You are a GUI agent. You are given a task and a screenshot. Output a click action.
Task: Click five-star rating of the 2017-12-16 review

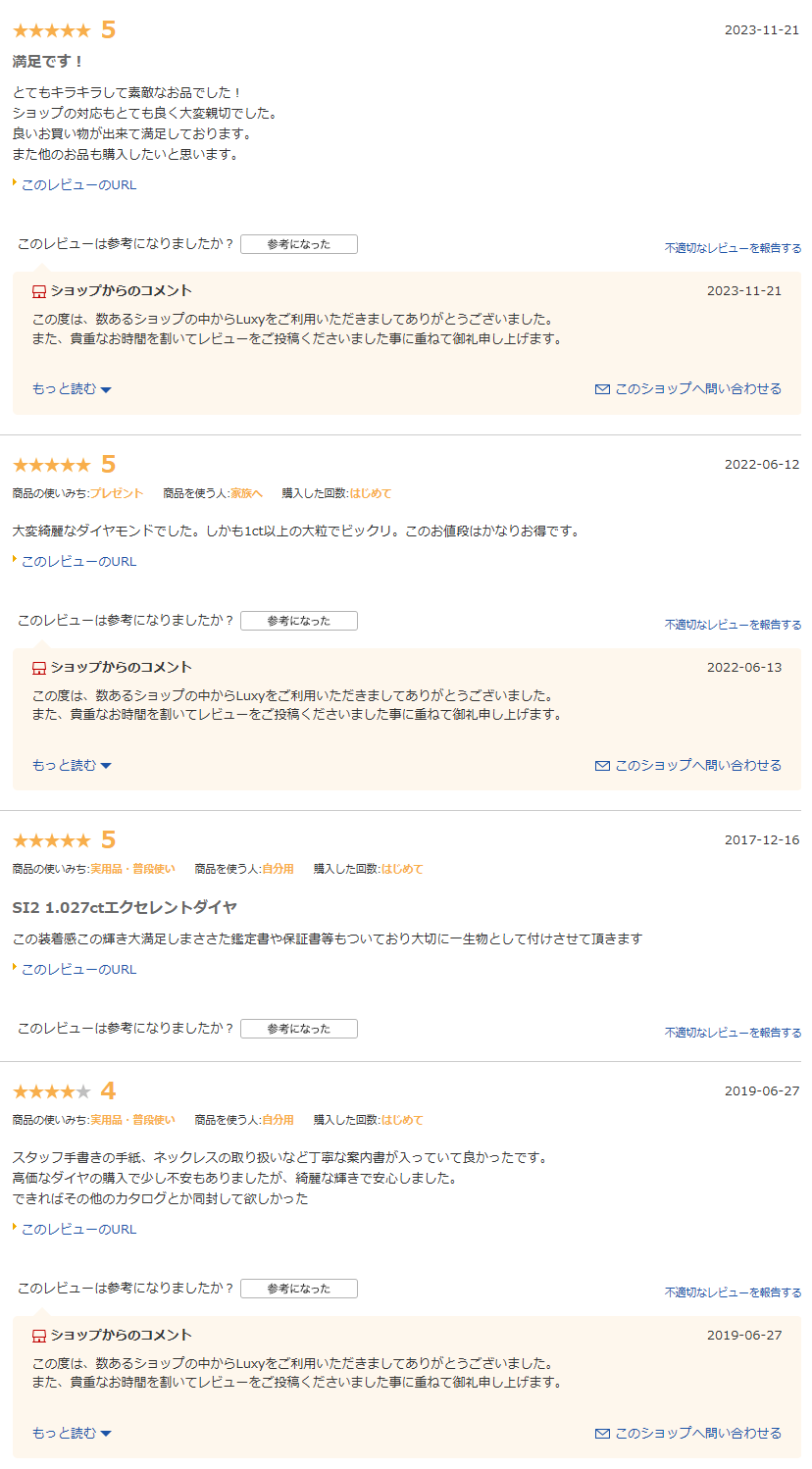pyautogui.click(x=51, y=840)
